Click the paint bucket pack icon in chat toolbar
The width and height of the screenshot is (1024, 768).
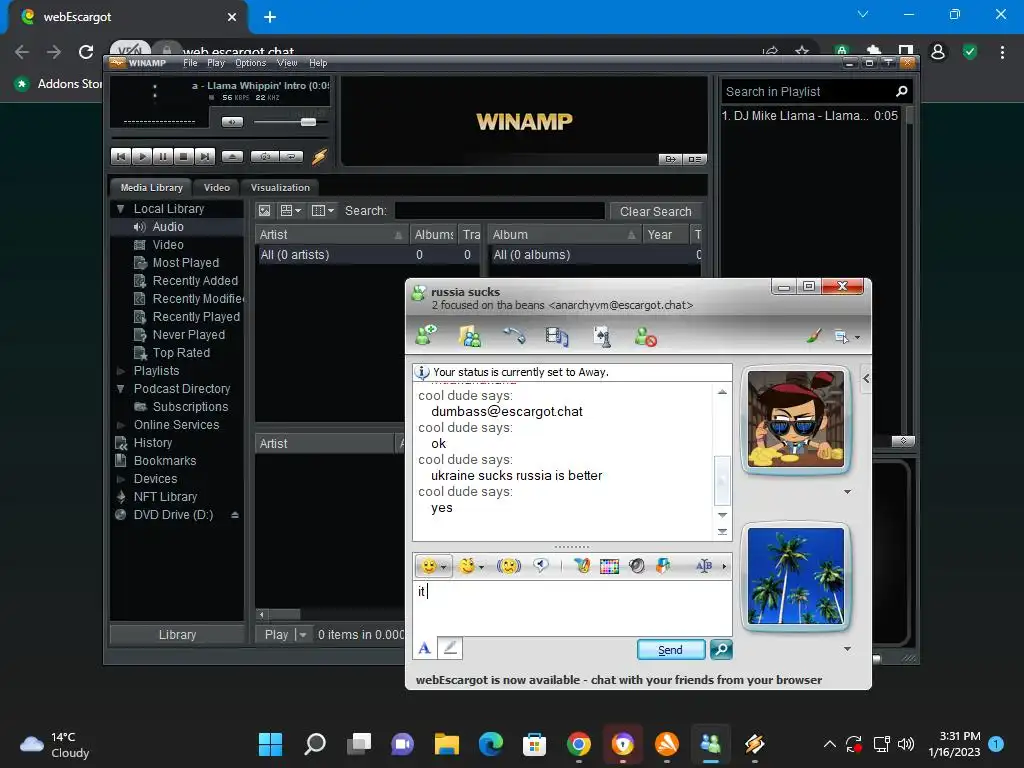point(663,566)
